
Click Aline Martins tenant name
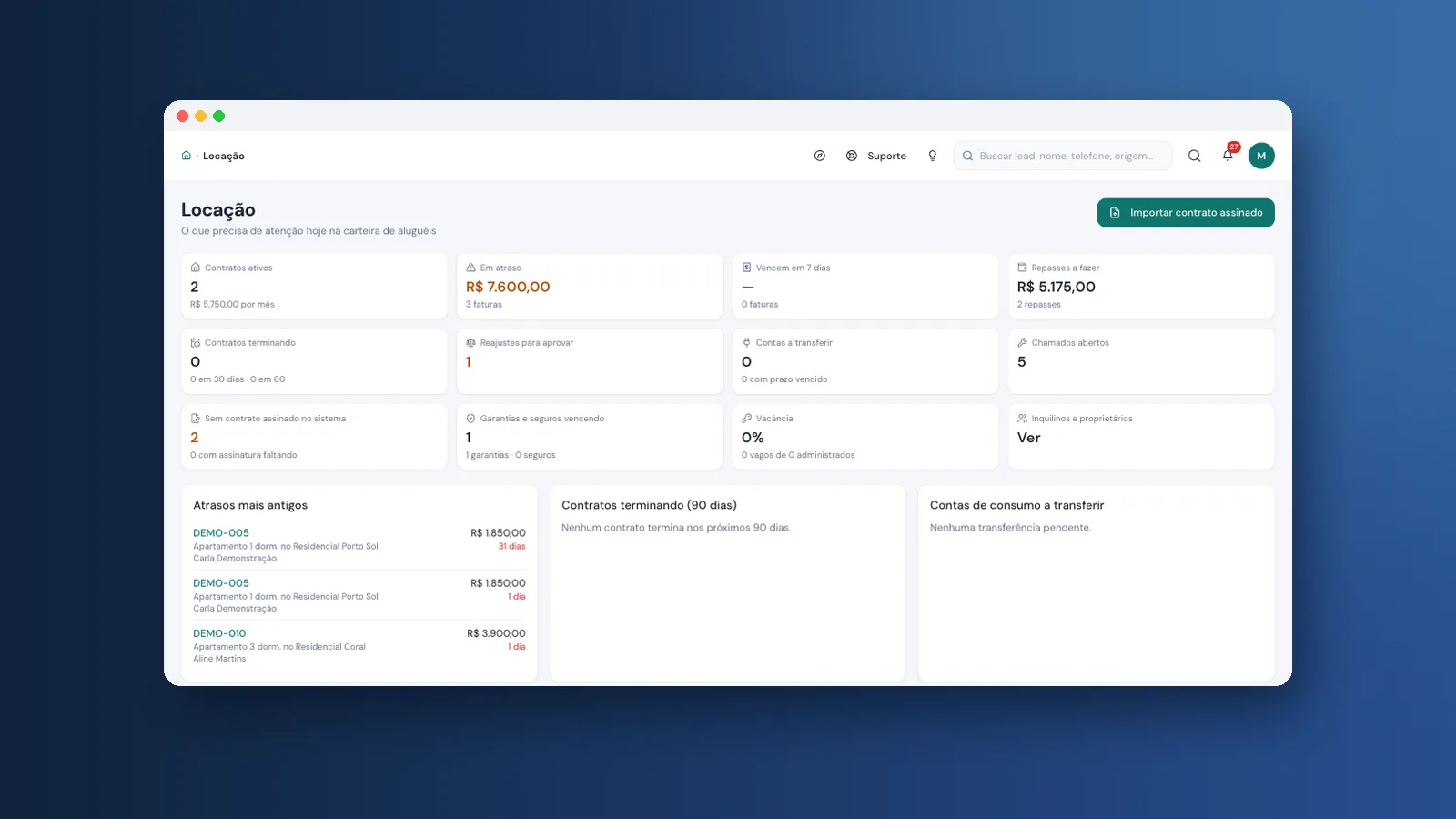pyautogui.click(x=219, y=659)
